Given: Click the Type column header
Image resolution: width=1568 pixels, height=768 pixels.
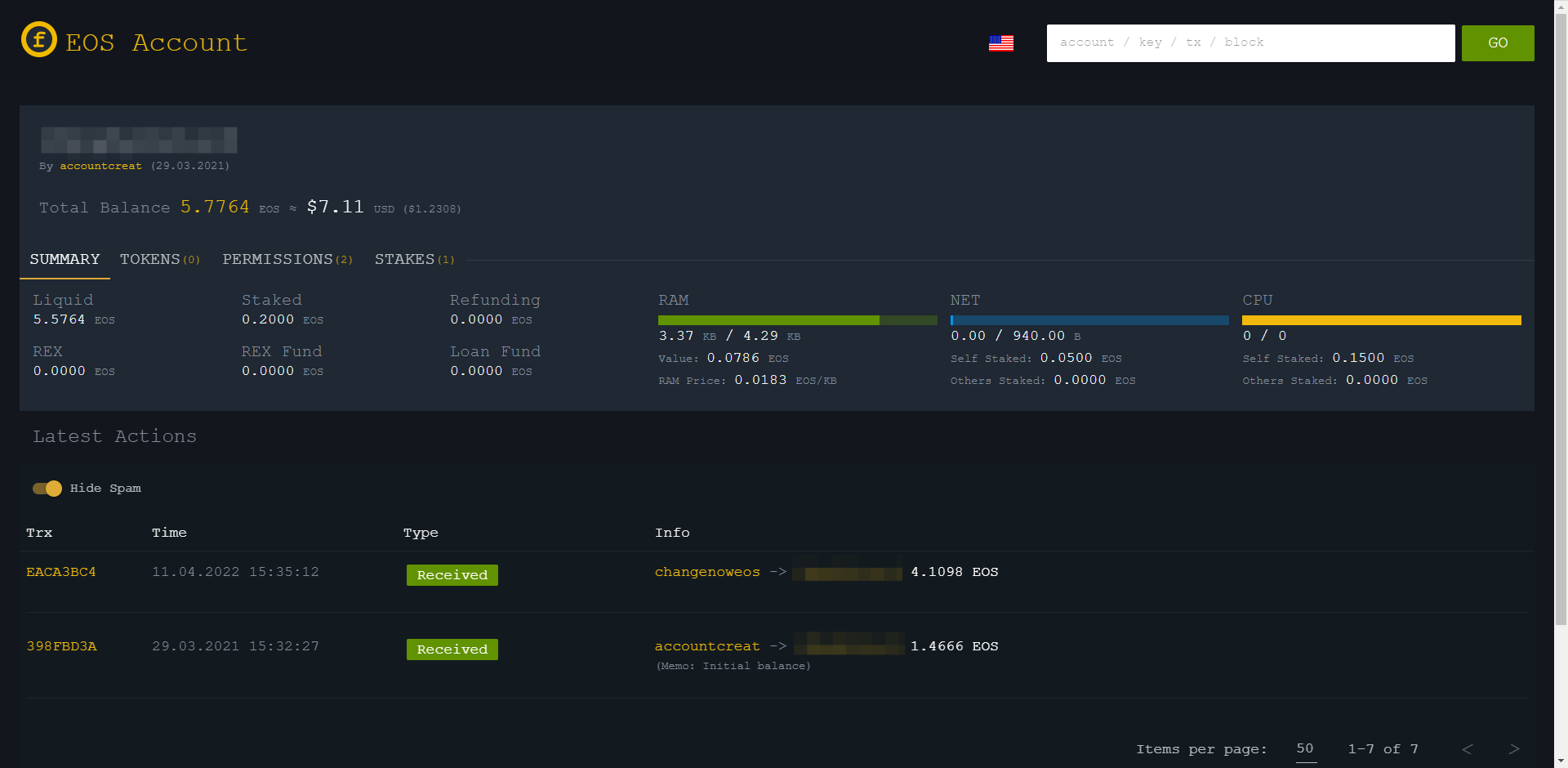Looking at the screenshot, I should click(421, 533).
